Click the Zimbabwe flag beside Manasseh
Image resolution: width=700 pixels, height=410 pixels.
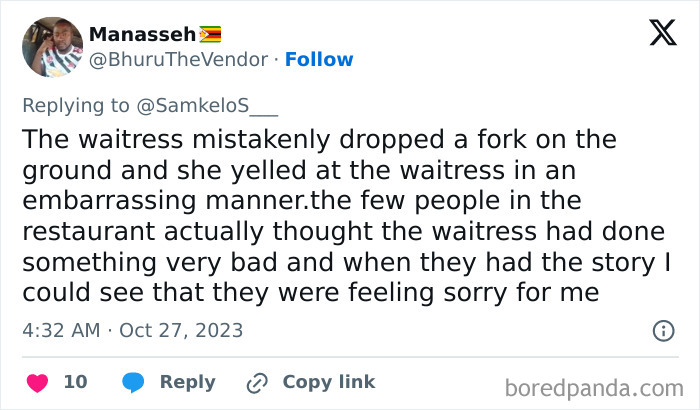[211, 34]
